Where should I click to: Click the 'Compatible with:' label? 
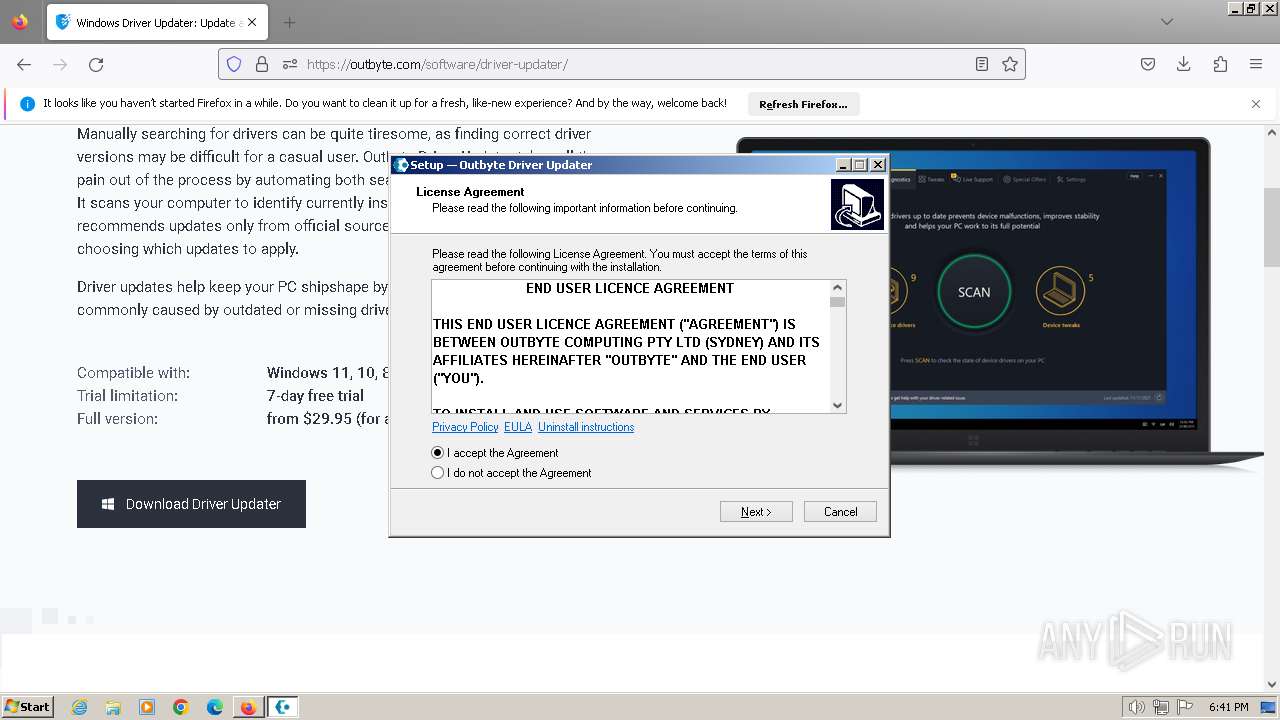point(133,373)
